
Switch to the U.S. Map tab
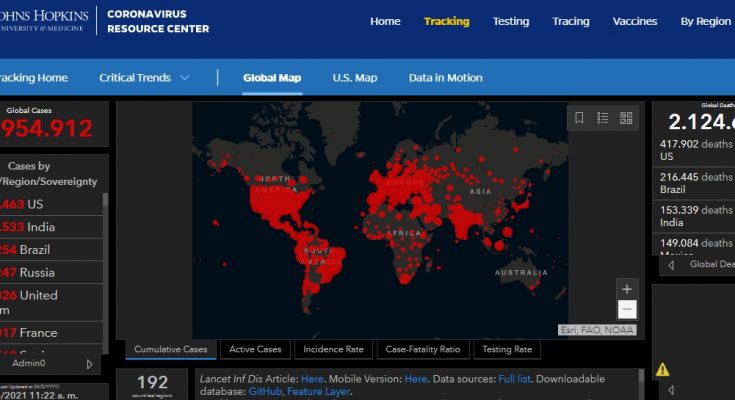click(355, 78)
